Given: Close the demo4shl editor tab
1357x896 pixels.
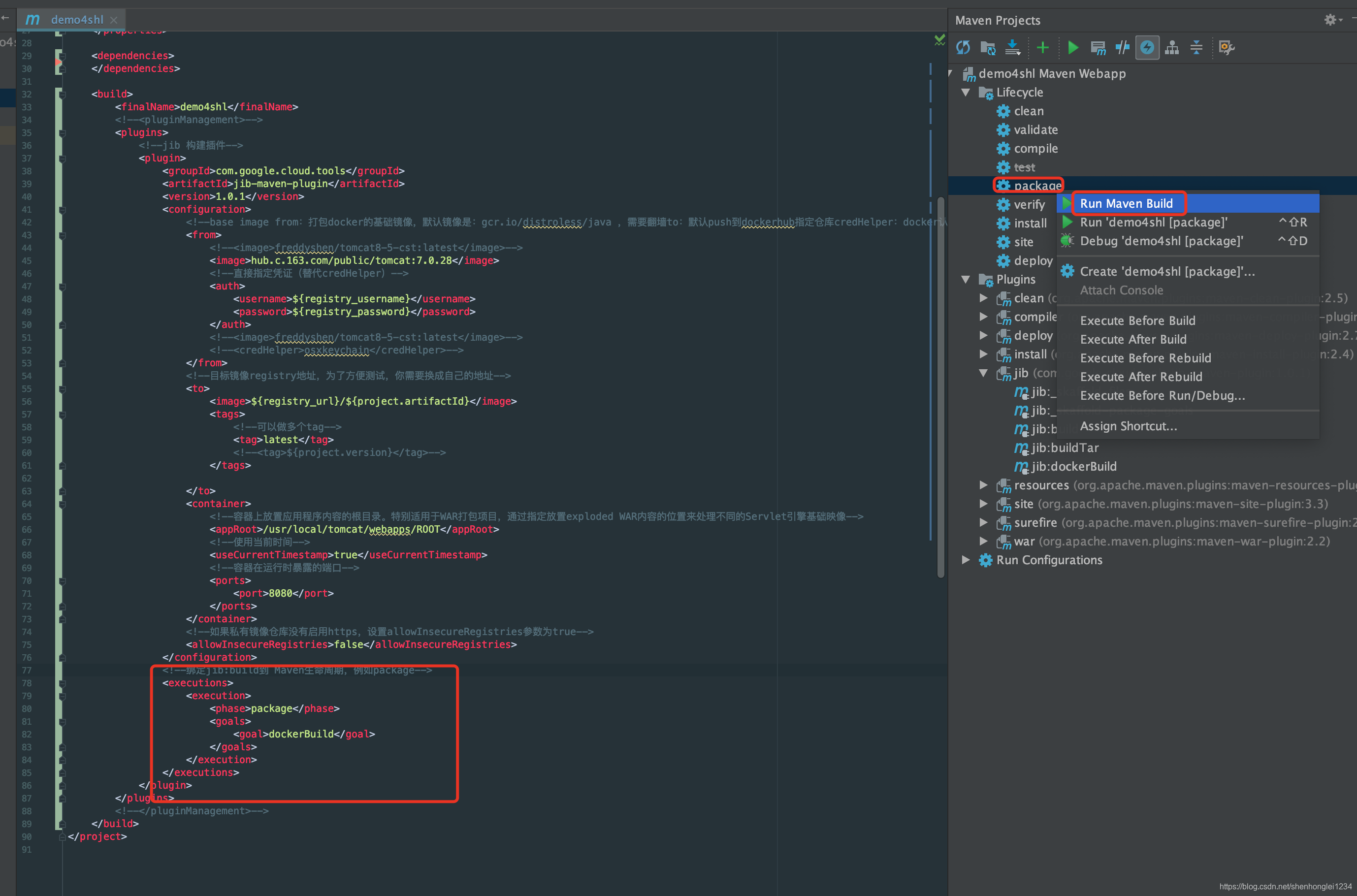Looking at the screenshot, I should pyautogui.click(x=114, y=20).
